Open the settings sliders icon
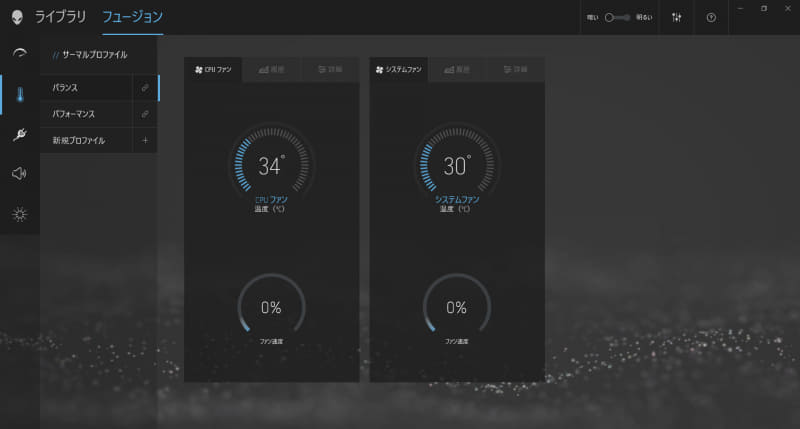800x429 pixels. (x=677, y=17)
